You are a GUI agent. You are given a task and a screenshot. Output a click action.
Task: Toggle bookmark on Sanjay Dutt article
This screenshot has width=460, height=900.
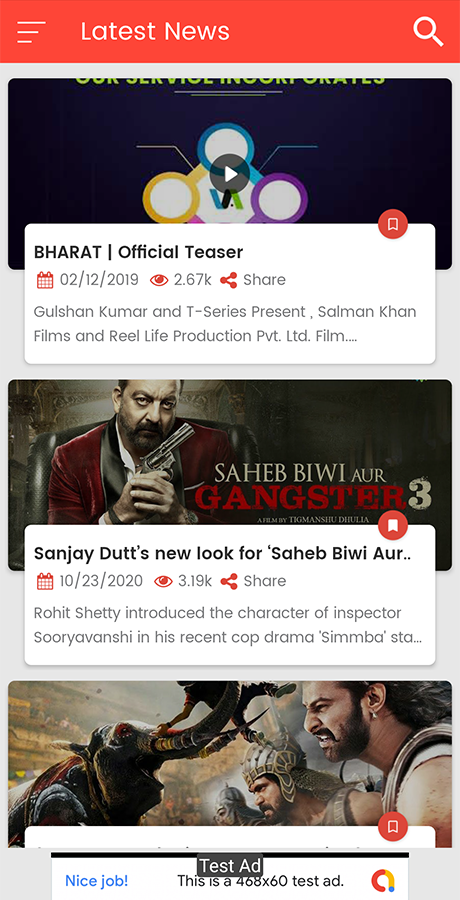[393, 525]
